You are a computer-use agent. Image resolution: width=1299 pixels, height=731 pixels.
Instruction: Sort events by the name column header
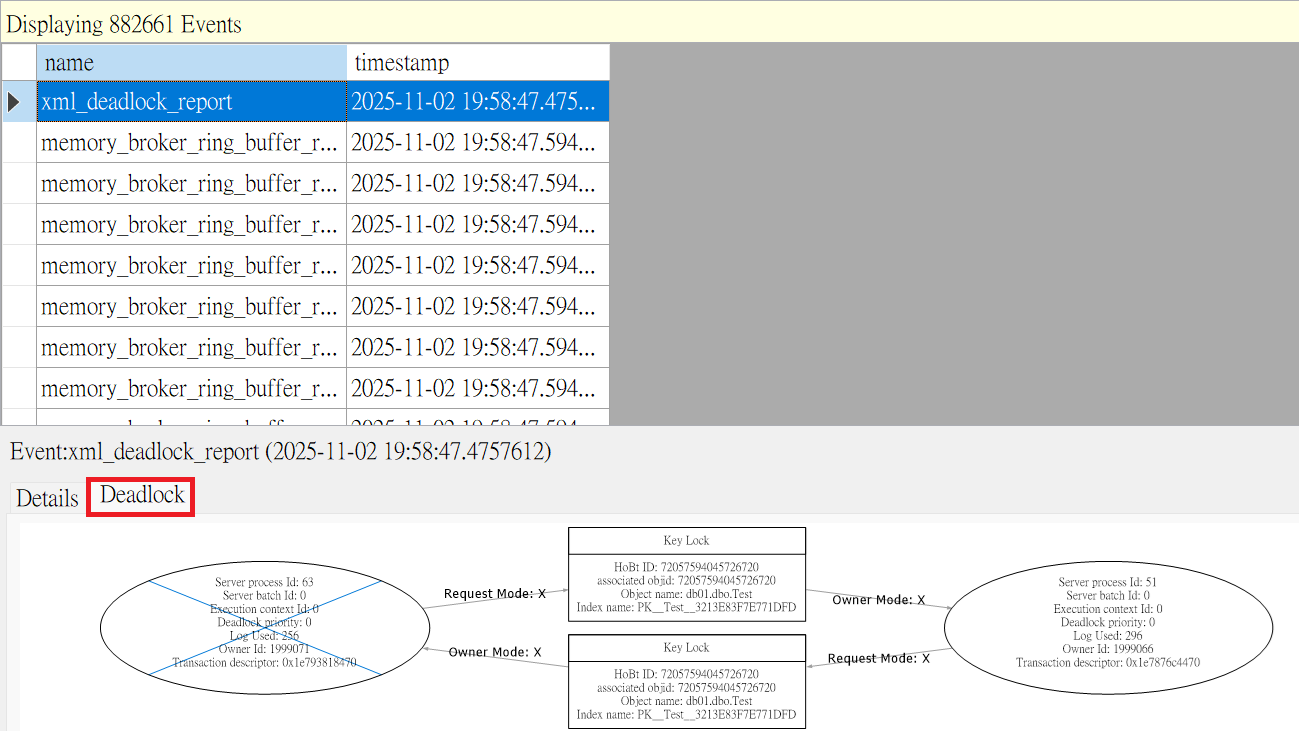[x=191, y=63]
